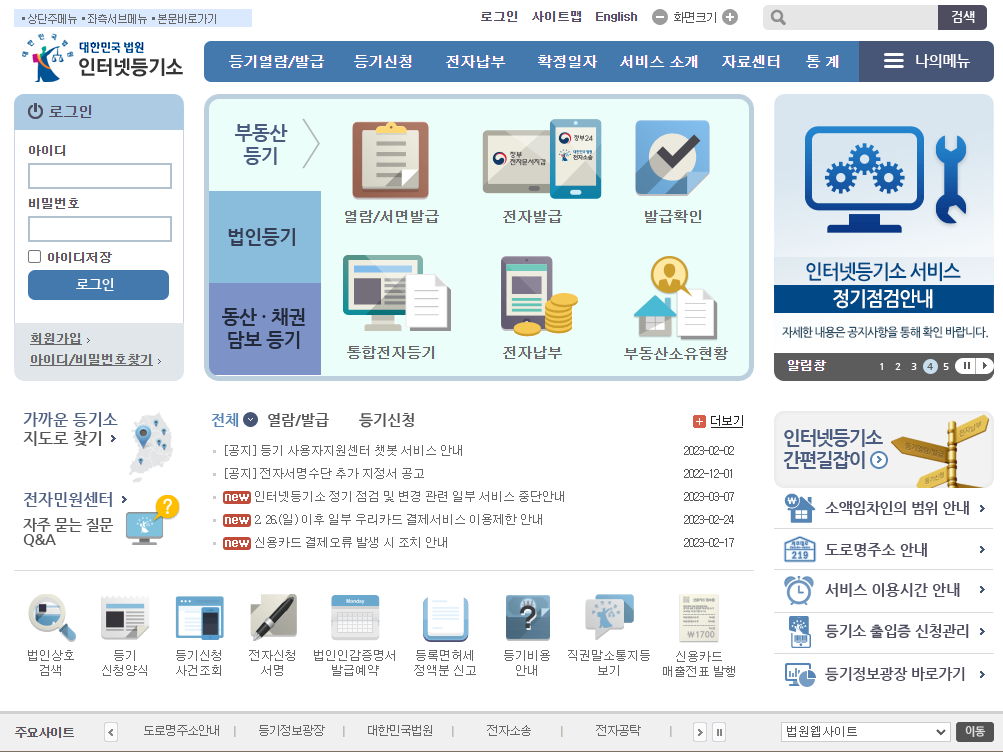The width and height of the screenshot is (1003, 752).
Task: Open the 등기신청 top menu
Action: (383, 61)
